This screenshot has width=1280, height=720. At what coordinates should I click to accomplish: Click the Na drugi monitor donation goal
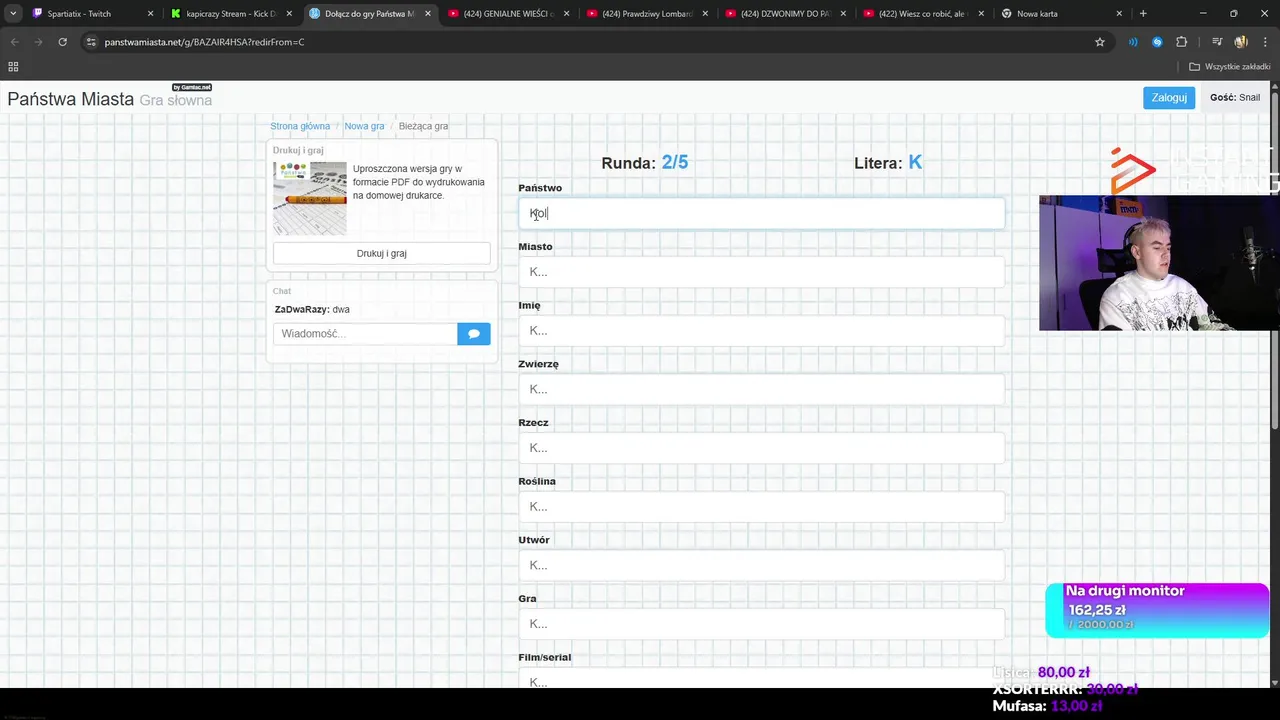[x=1157, y=610]
